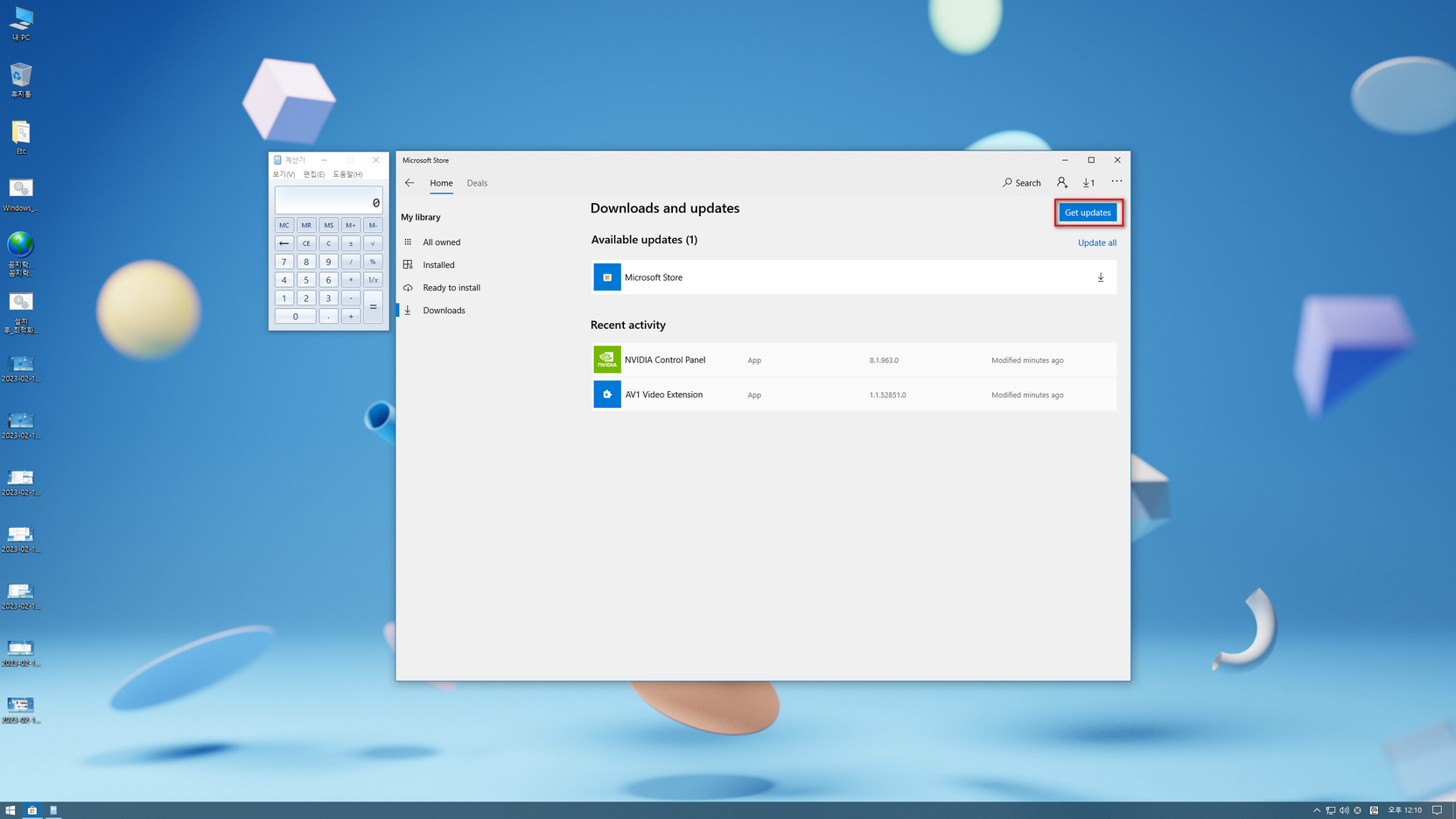Viewport: 1456px width, 819px height.
Task: Click the 1/x reciprocal button in Calculator
Action: click(374, 280)
